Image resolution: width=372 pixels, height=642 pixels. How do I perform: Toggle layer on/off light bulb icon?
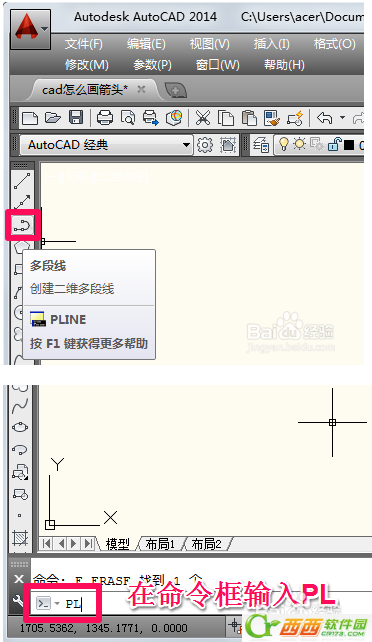[x=283, y=144]
